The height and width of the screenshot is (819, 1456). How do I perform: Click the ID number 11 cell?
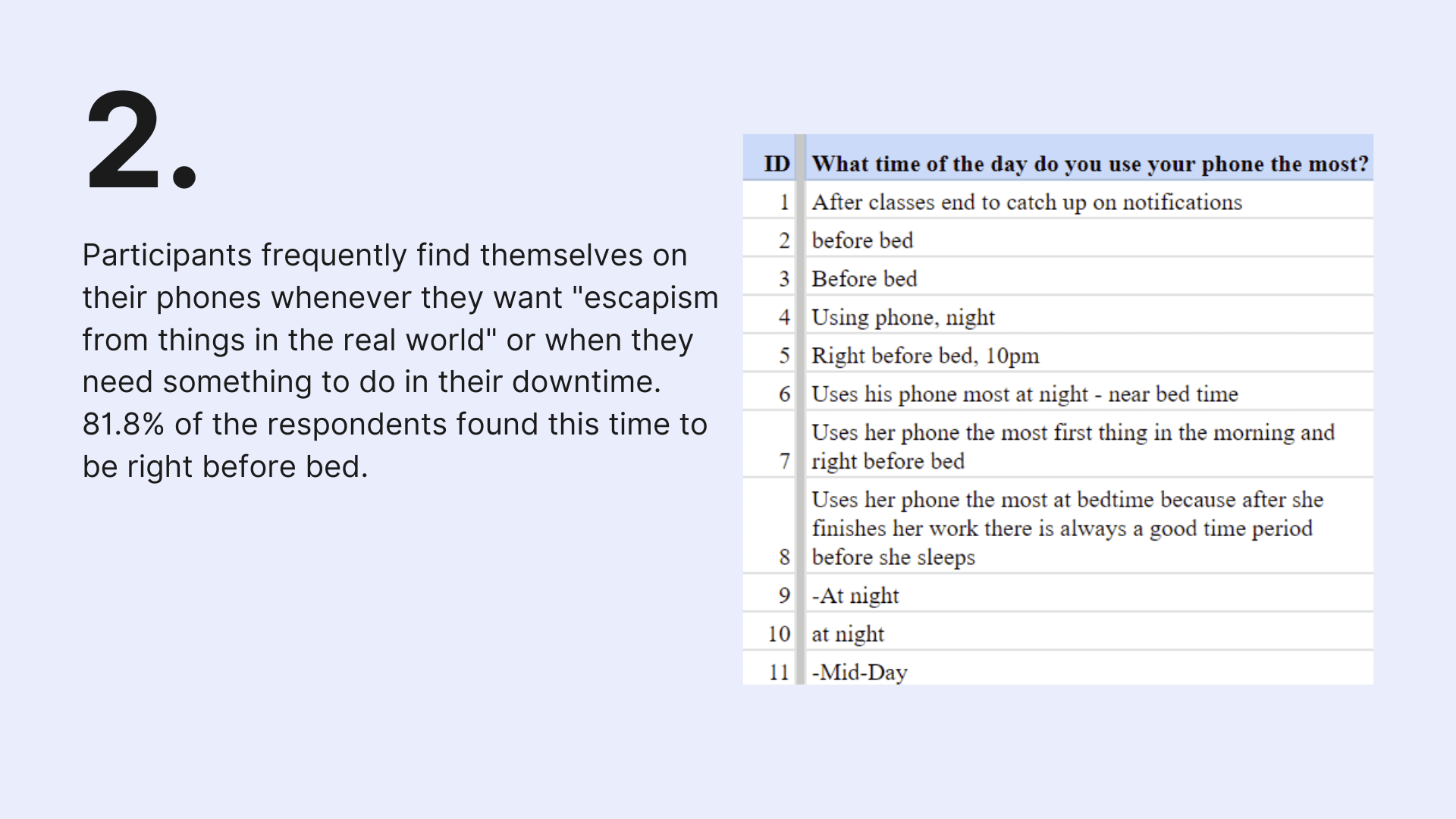[x=769, y=669]
